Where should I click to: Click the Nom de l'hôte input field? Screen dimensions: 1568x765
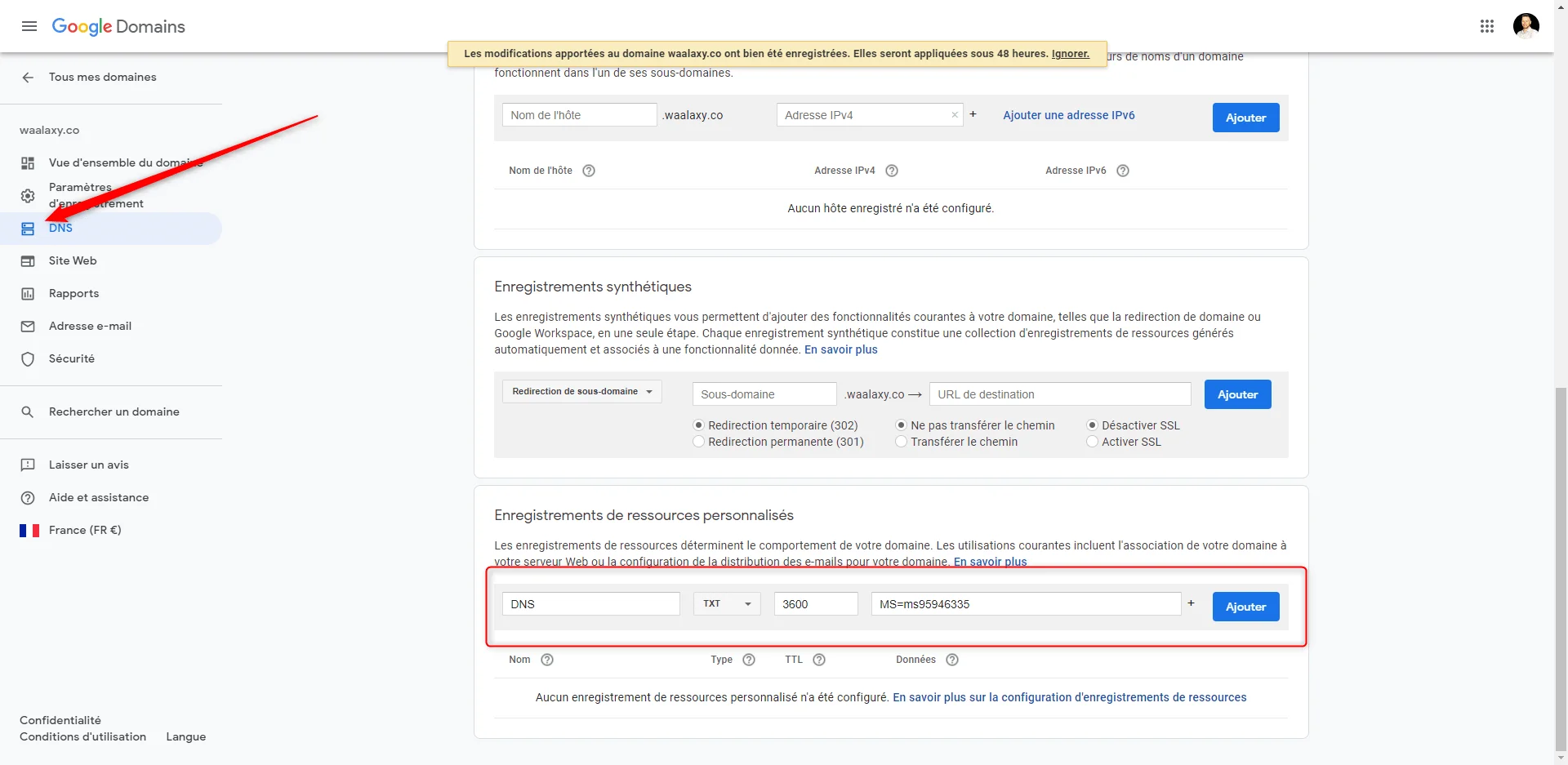coord(579,115)
